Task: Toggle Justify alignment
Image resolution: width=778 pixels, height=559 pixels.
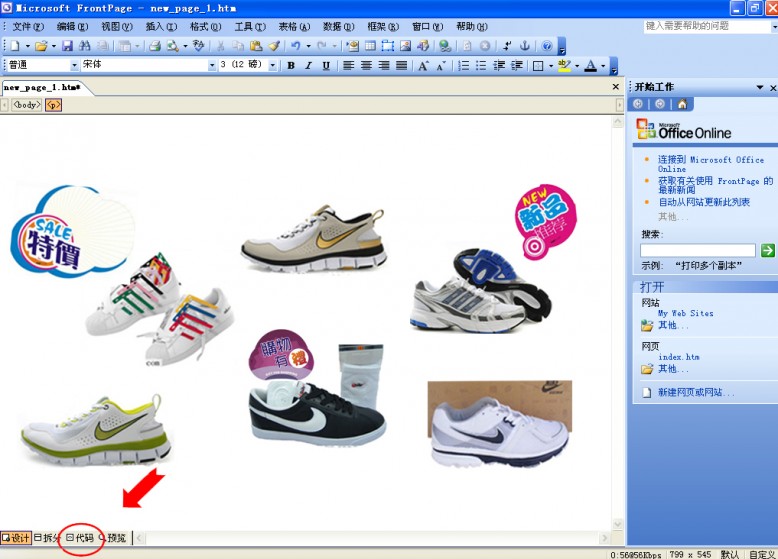Action: pos(401,65)
